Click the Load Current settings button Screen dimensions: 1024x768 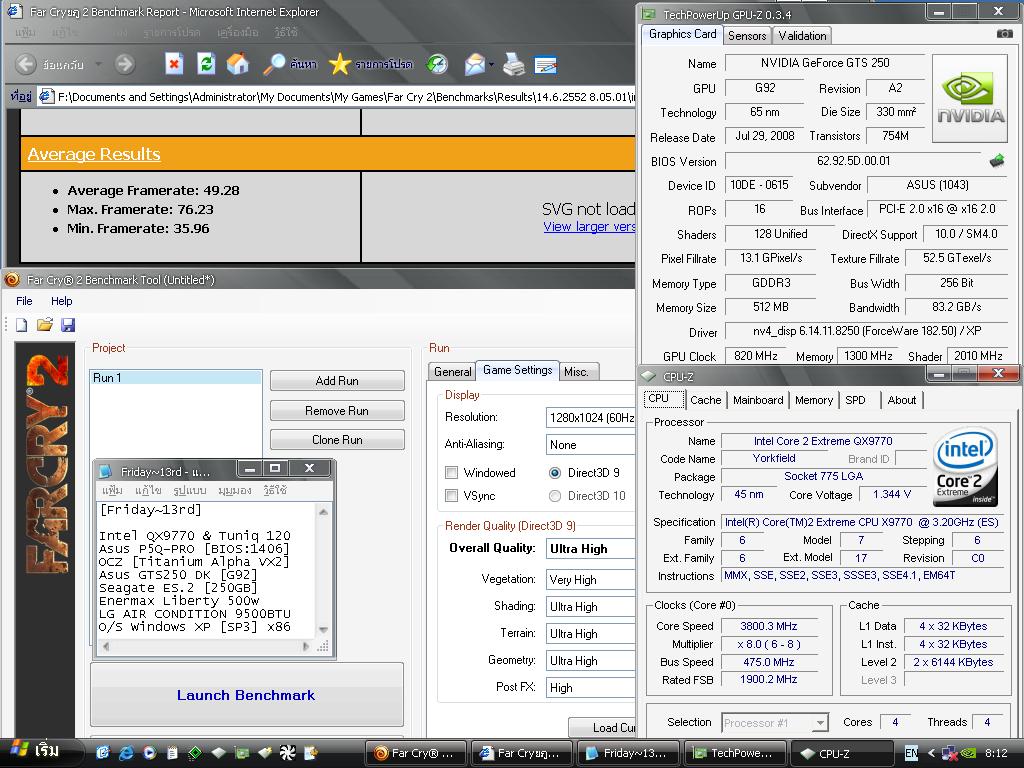point(602,728)
